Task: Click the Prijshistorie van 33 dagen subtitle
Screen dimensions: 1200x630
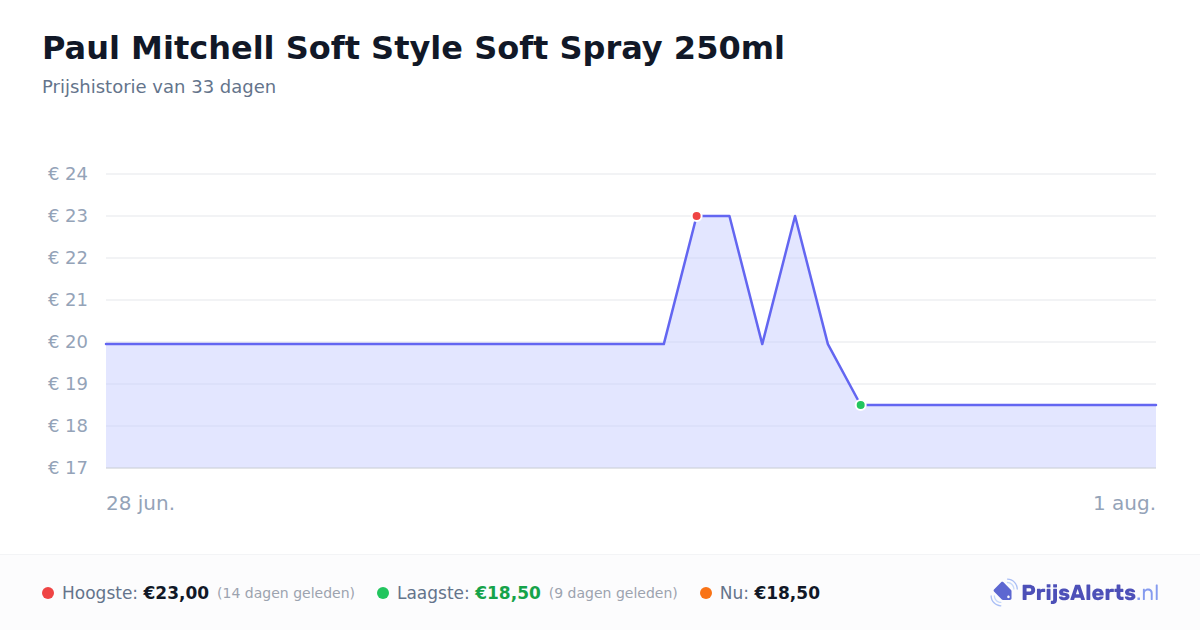Action: pos(159,87)
